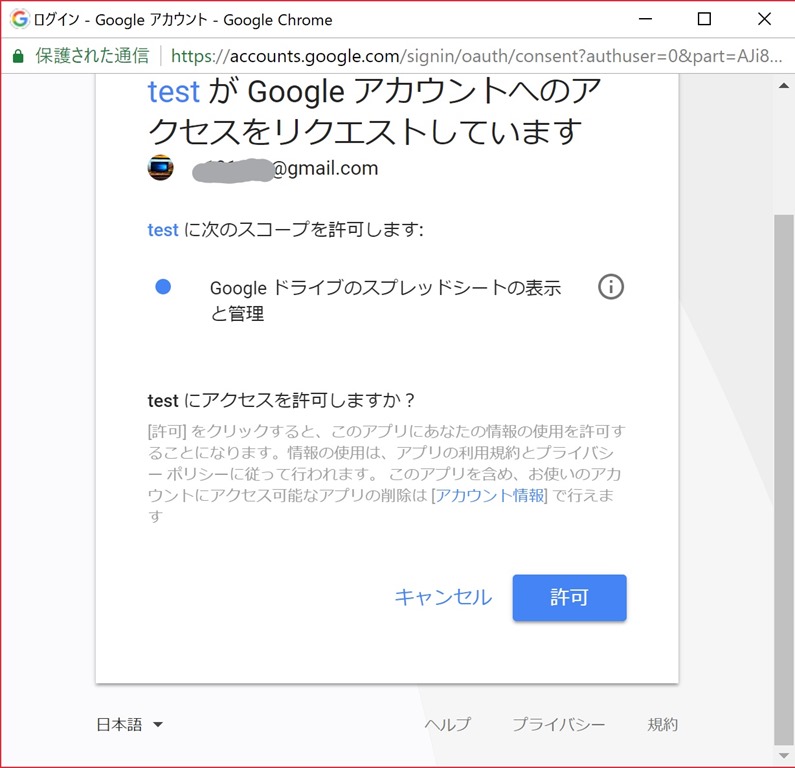Click the info icon beside the spreadsheet scope
Image resolution: width=795 pixels, height=768 pixels.
(x=610, y=287)
